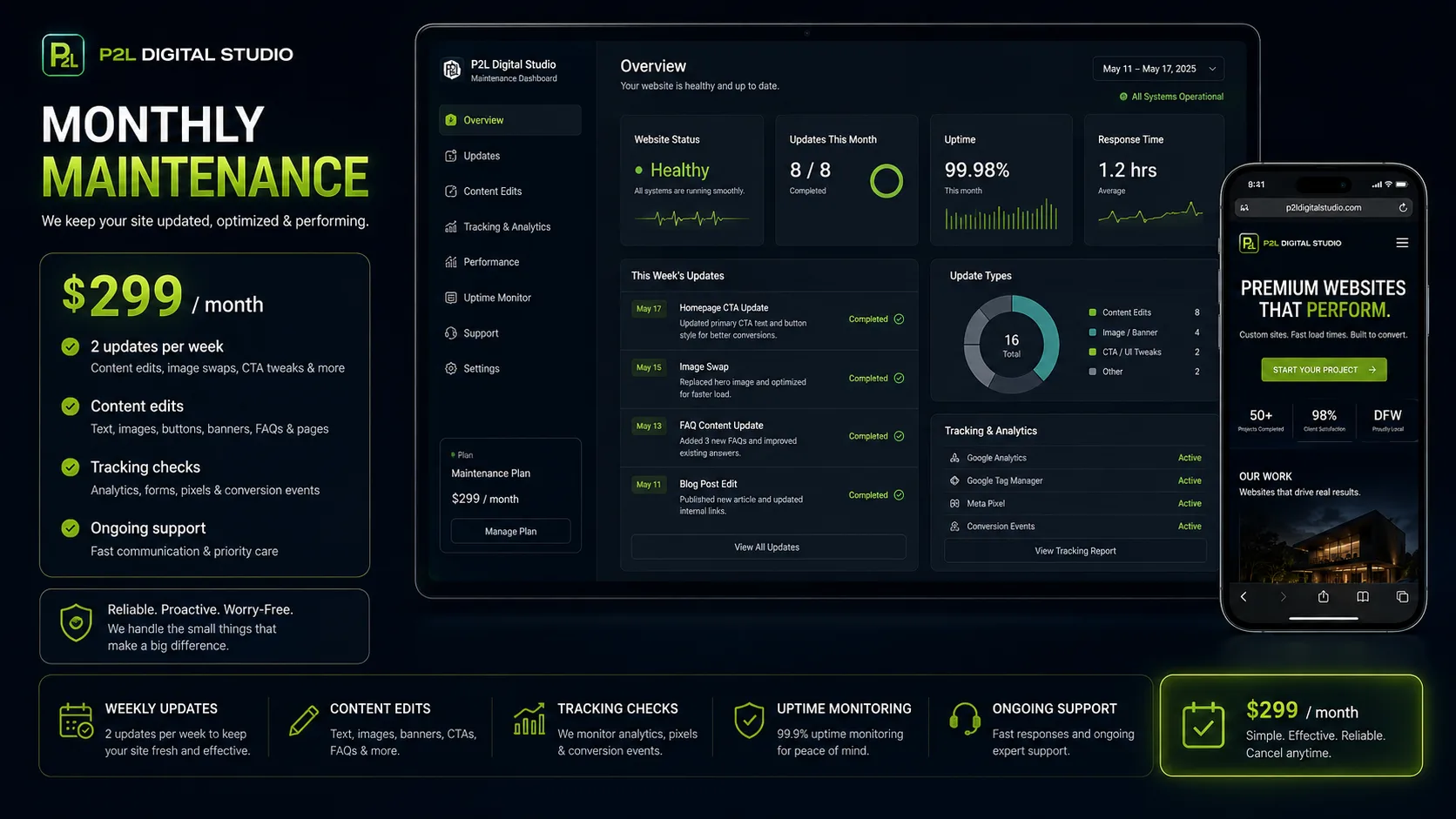
Task: Click the P2L Digital Studio dashboard logo
Action: (452, 70)
